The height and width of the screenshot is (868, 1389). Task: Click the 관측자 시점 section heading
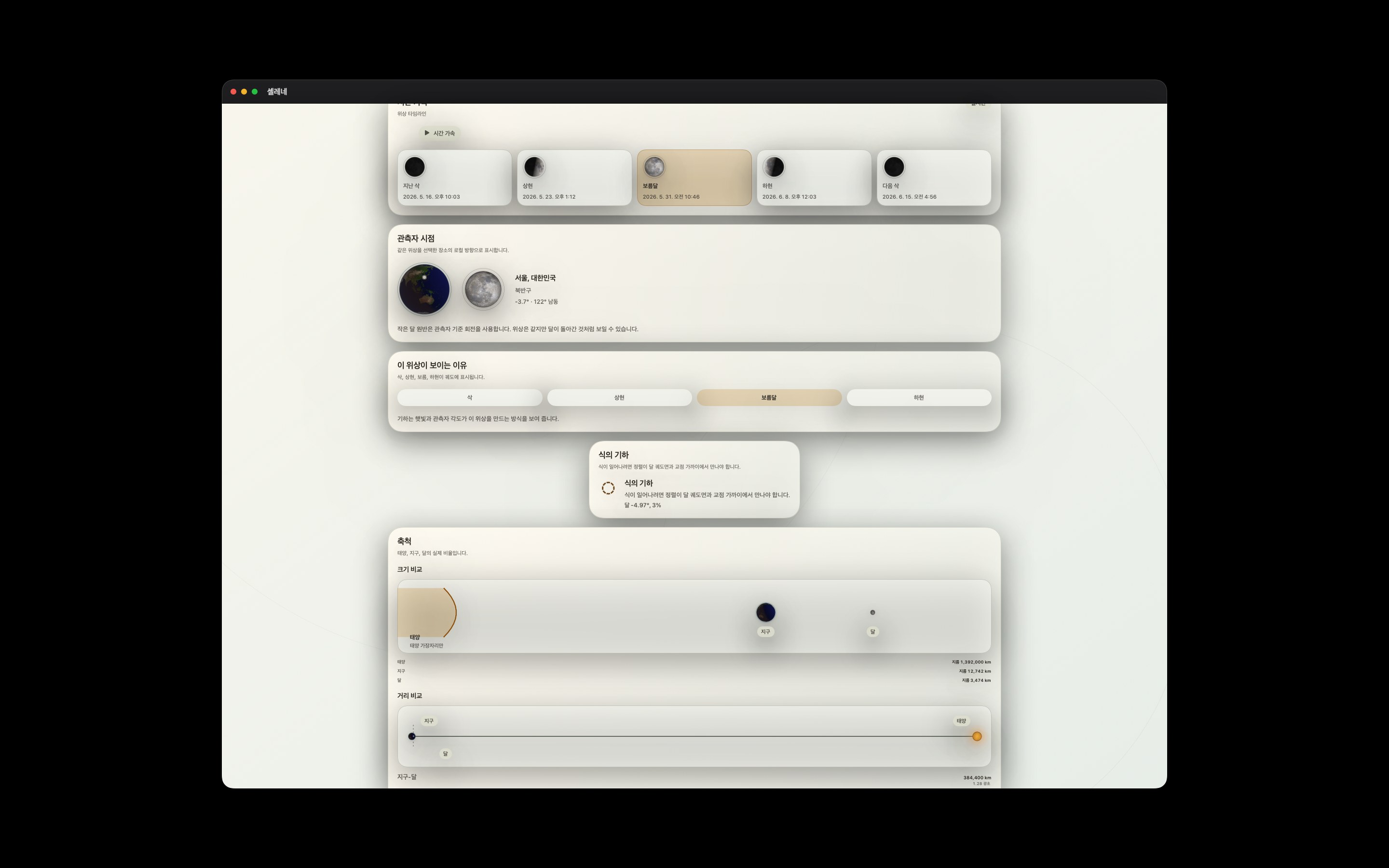[416, 238]
